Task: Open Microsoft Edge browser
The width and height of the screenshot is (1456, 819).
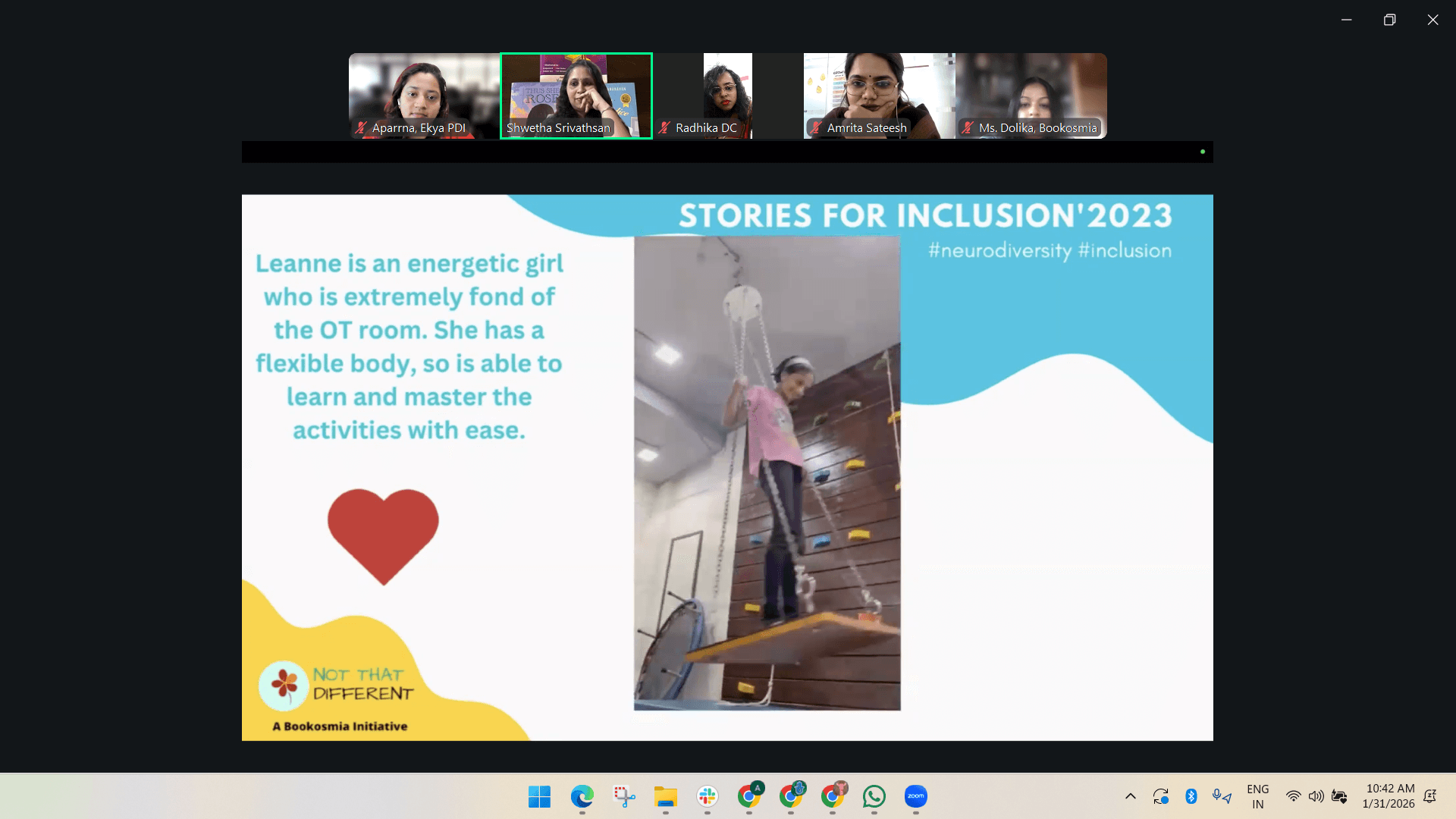Action: click(582, 796)
